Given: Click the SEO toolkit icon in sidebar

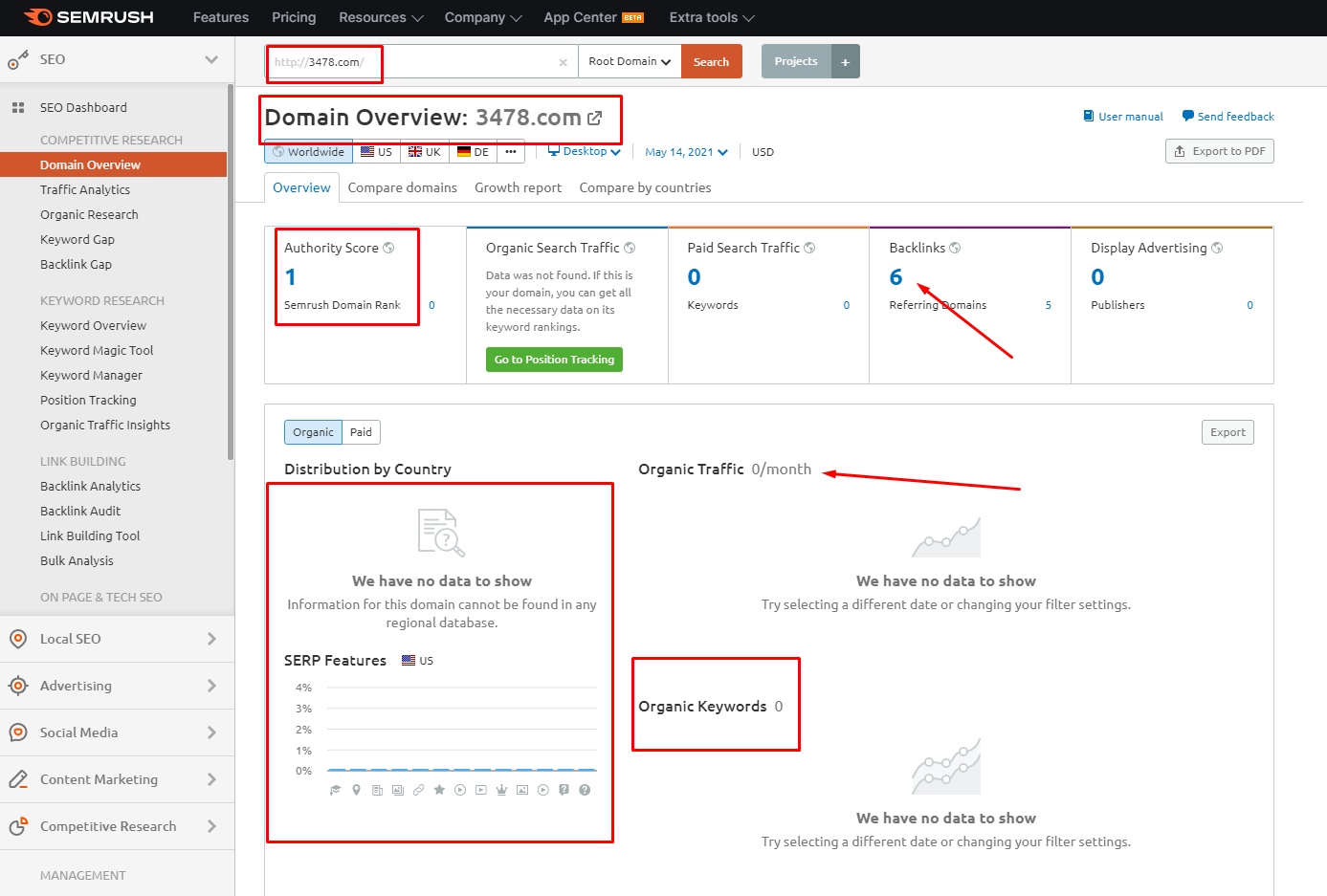Looking at the screenshot, I should tap(18, 60).
